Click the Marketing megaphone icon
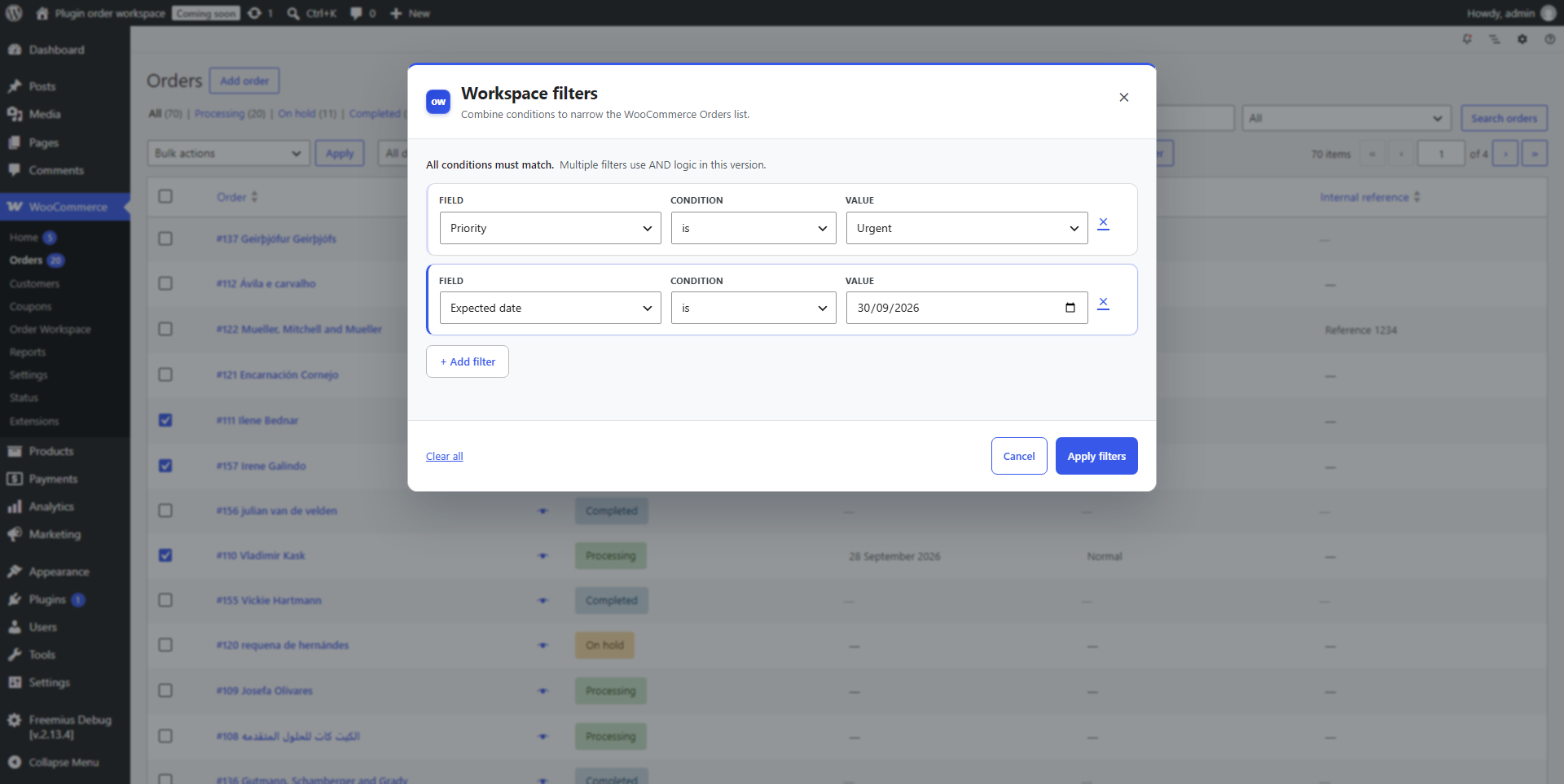 15,534
